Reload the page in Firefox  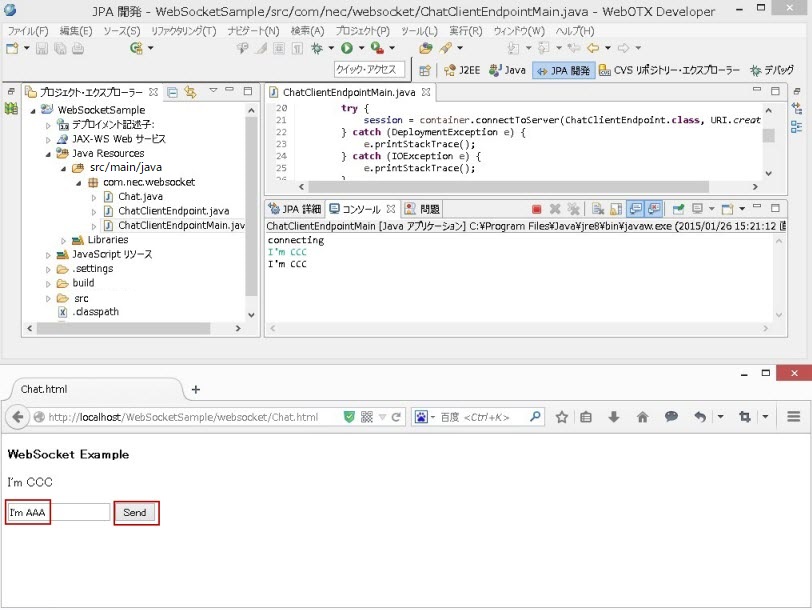pyautogui.click(x=396, y=417)
